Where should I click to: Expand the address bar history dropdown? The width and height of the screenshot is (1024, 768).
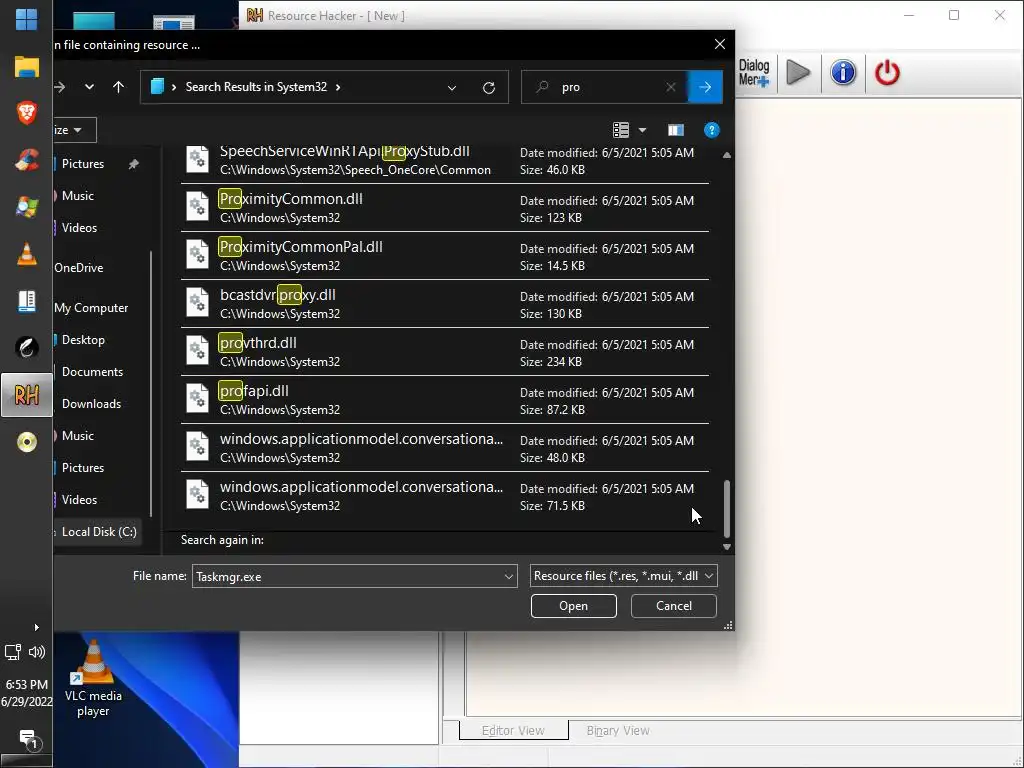click(451, 88)
